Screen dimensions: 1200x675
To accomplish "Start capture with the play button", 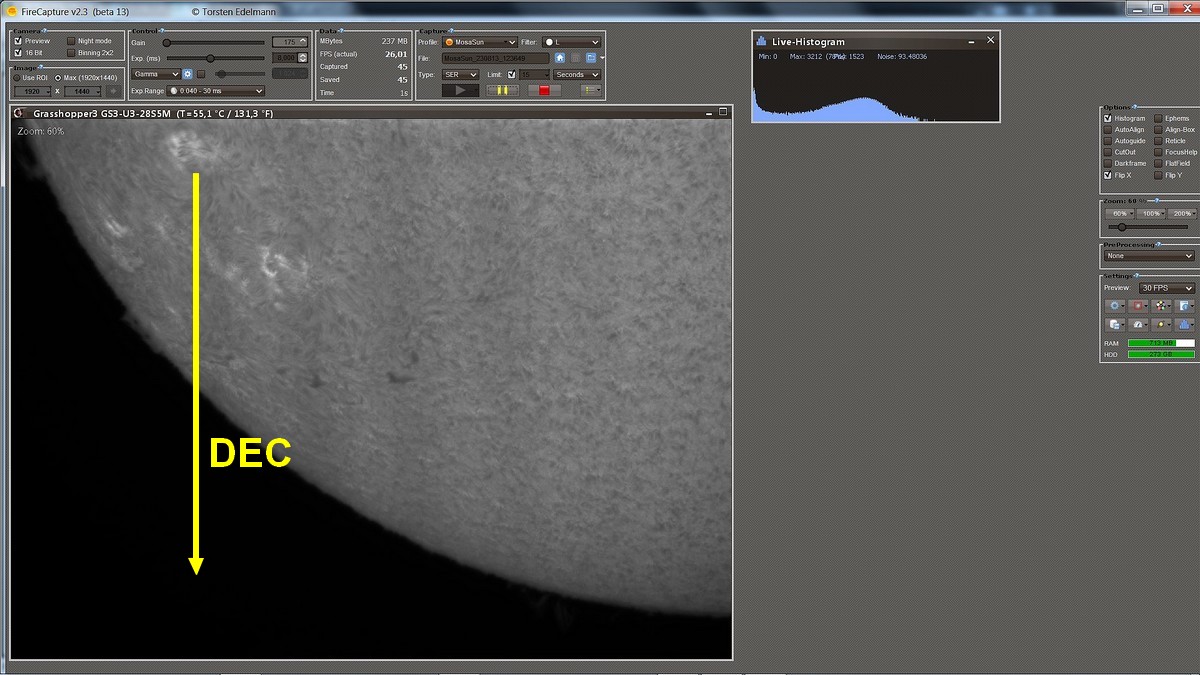I will coord(460,90).
